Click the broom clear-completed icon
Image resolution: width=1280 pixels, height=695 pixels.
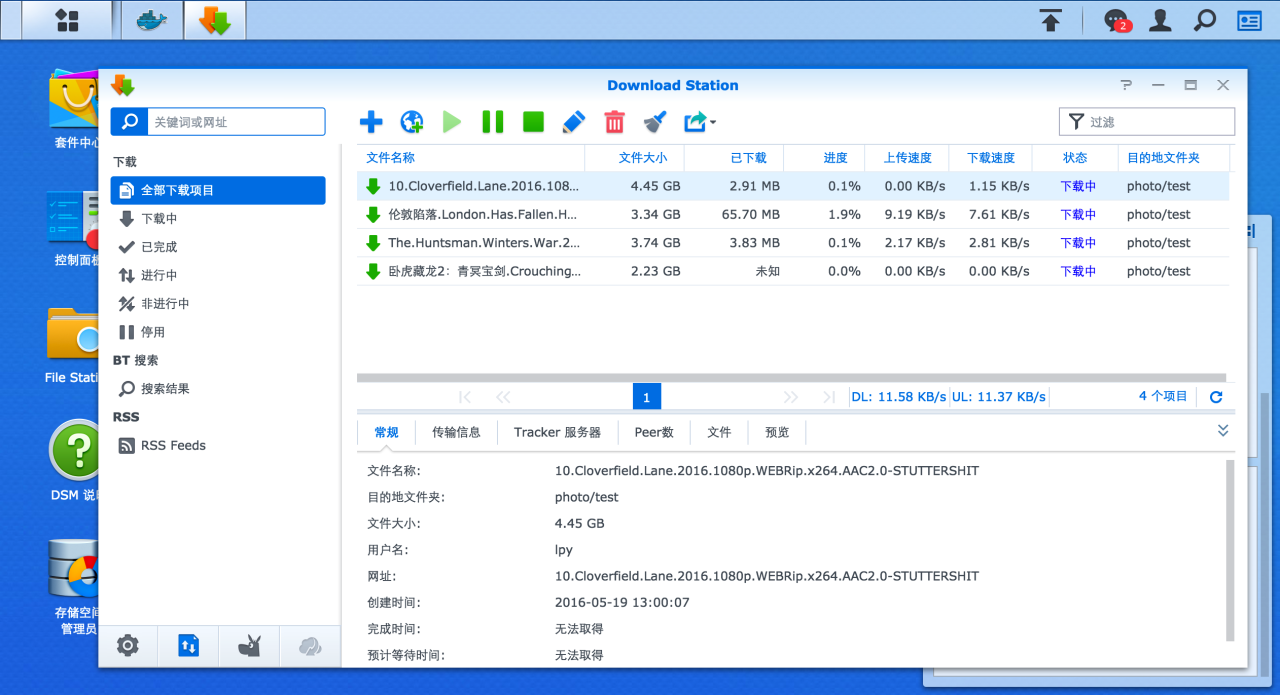coord(655,122)
